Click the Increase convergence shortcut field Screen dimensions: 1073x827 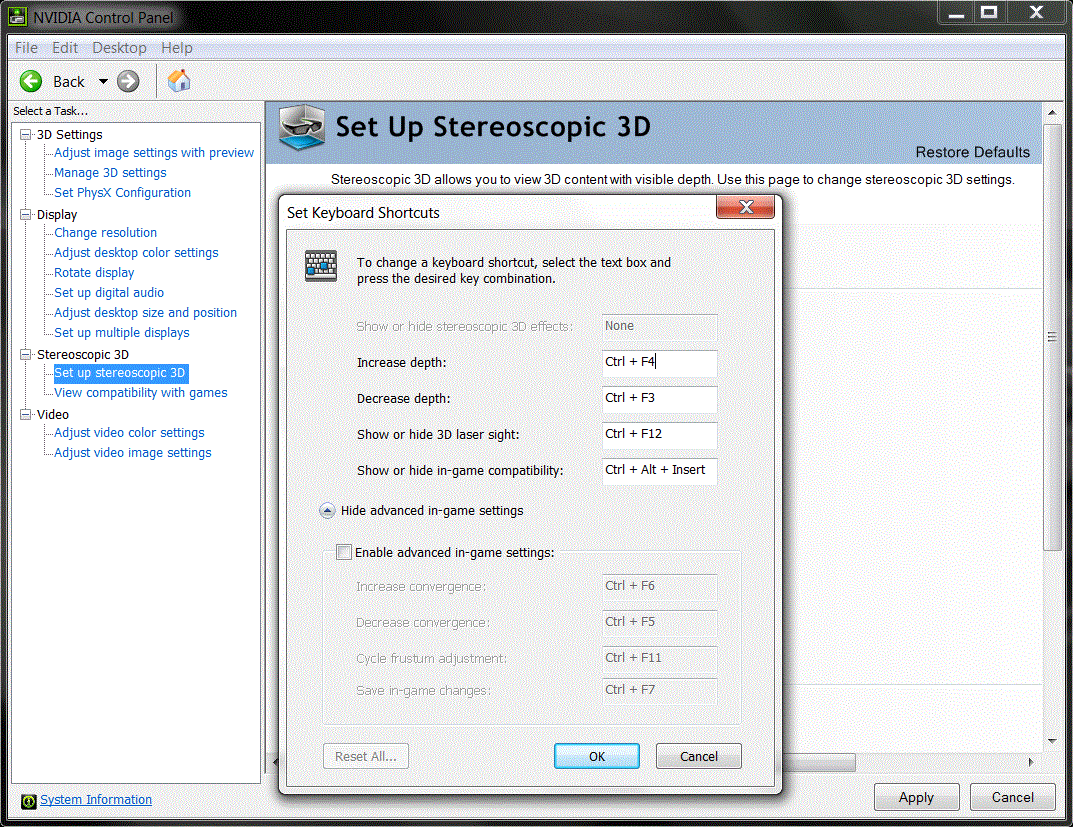click(660, 587)
